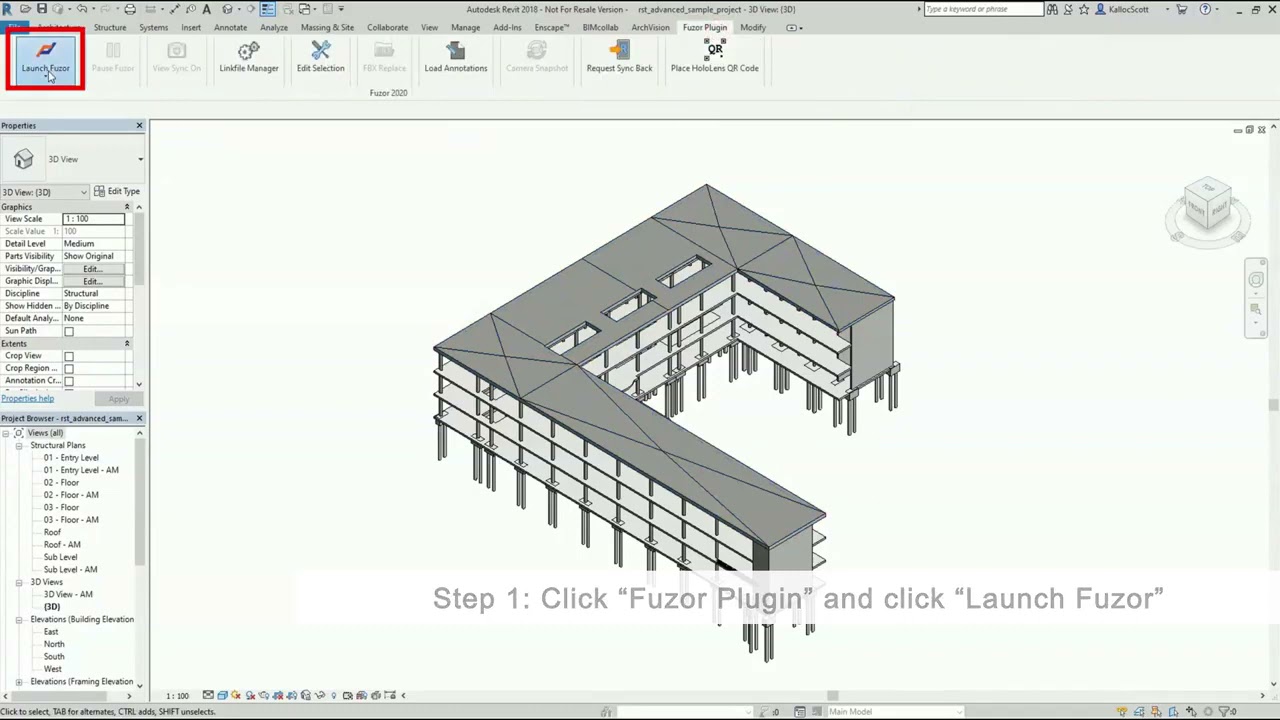Select the East elevation view
This screenshot has height=720, width=1280.
point(51,632)
